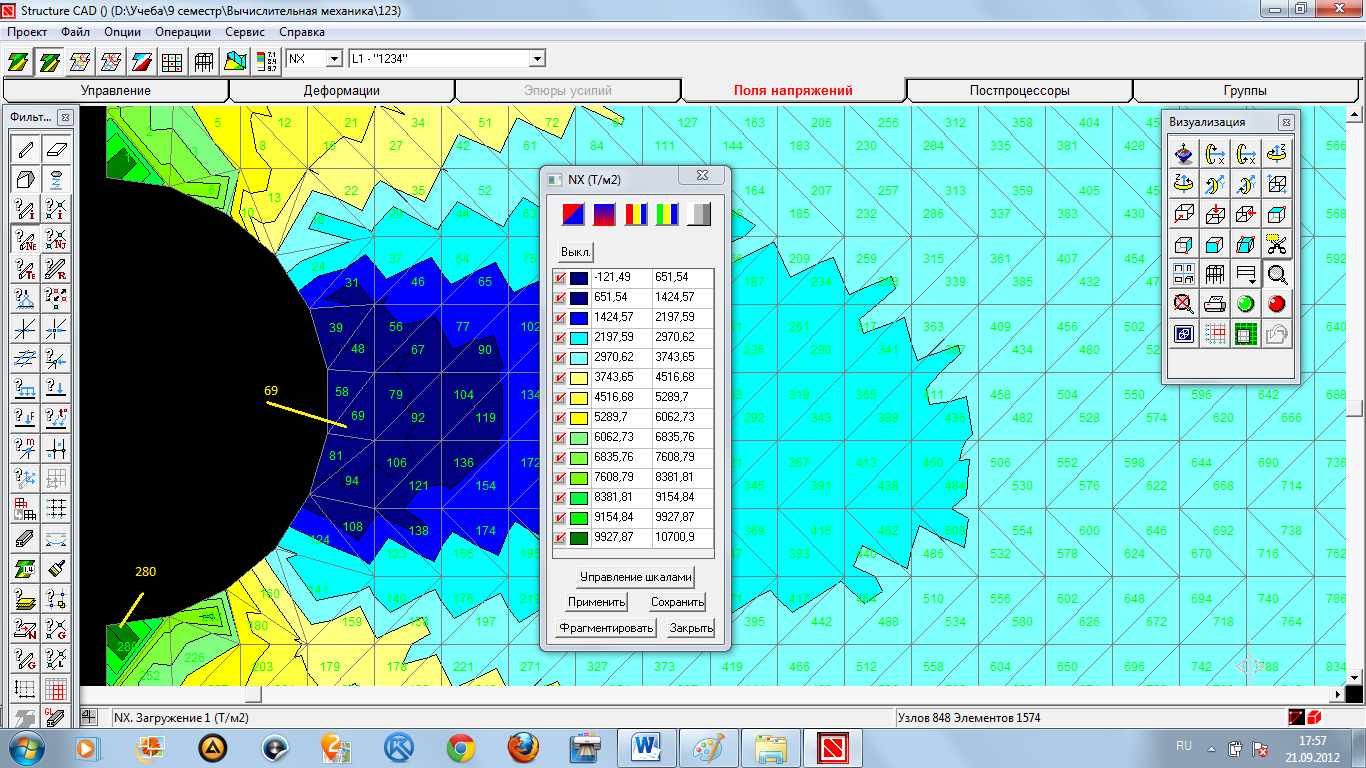Open the Проект menu
This screenshot has height=768, width=1366.
tap(27, 32)
